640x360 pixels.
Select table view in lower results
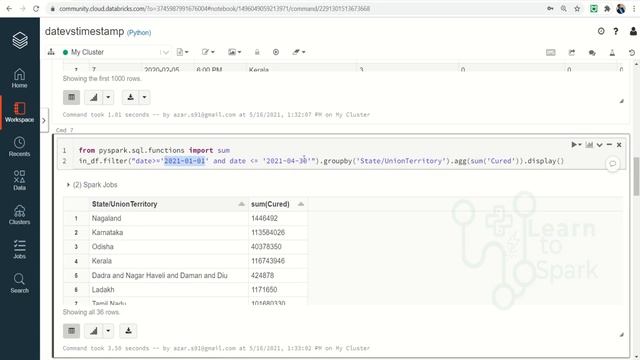coord(71,331)
